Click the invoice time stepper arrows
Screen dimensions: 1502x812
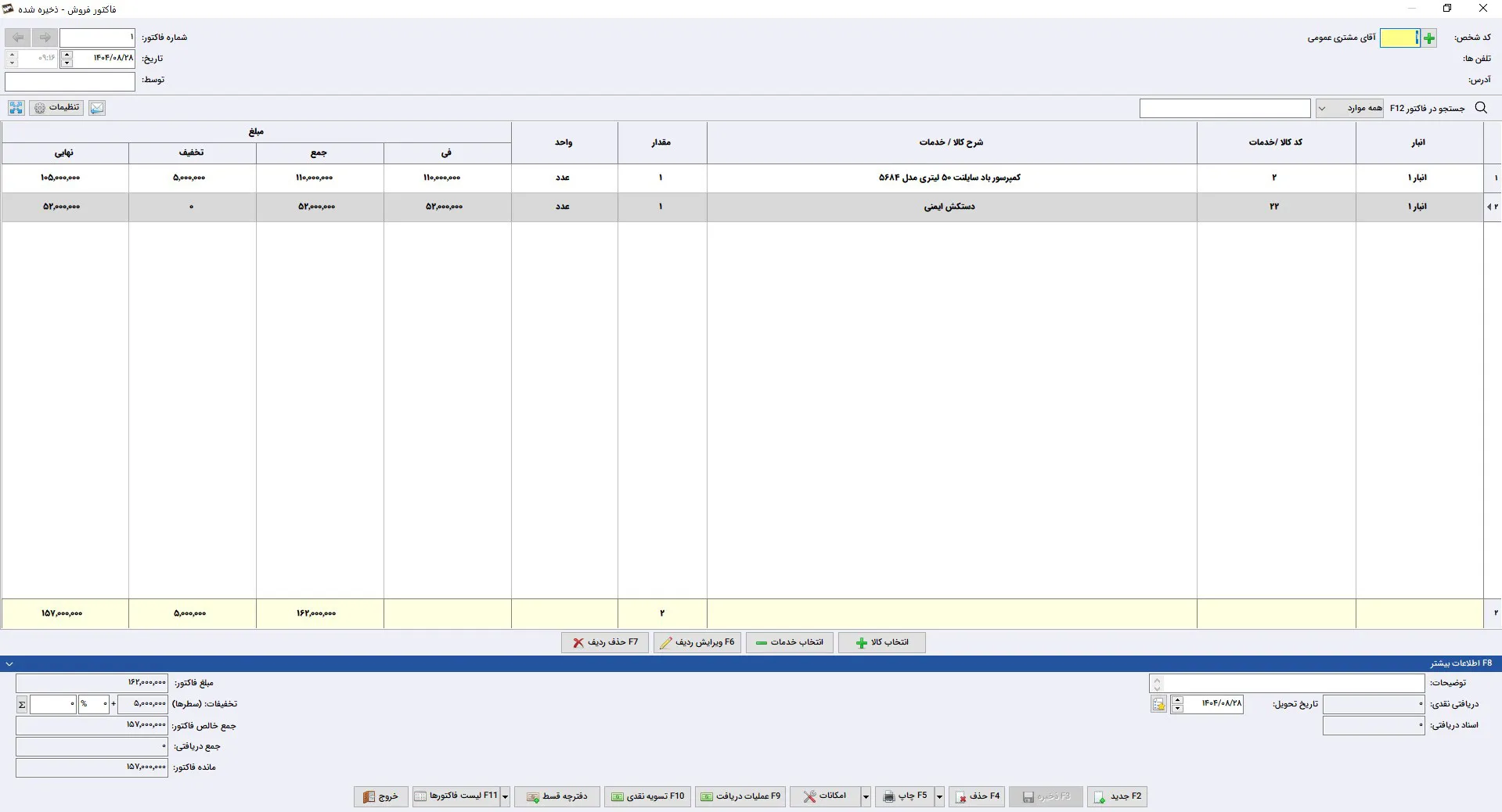point(12,59)
